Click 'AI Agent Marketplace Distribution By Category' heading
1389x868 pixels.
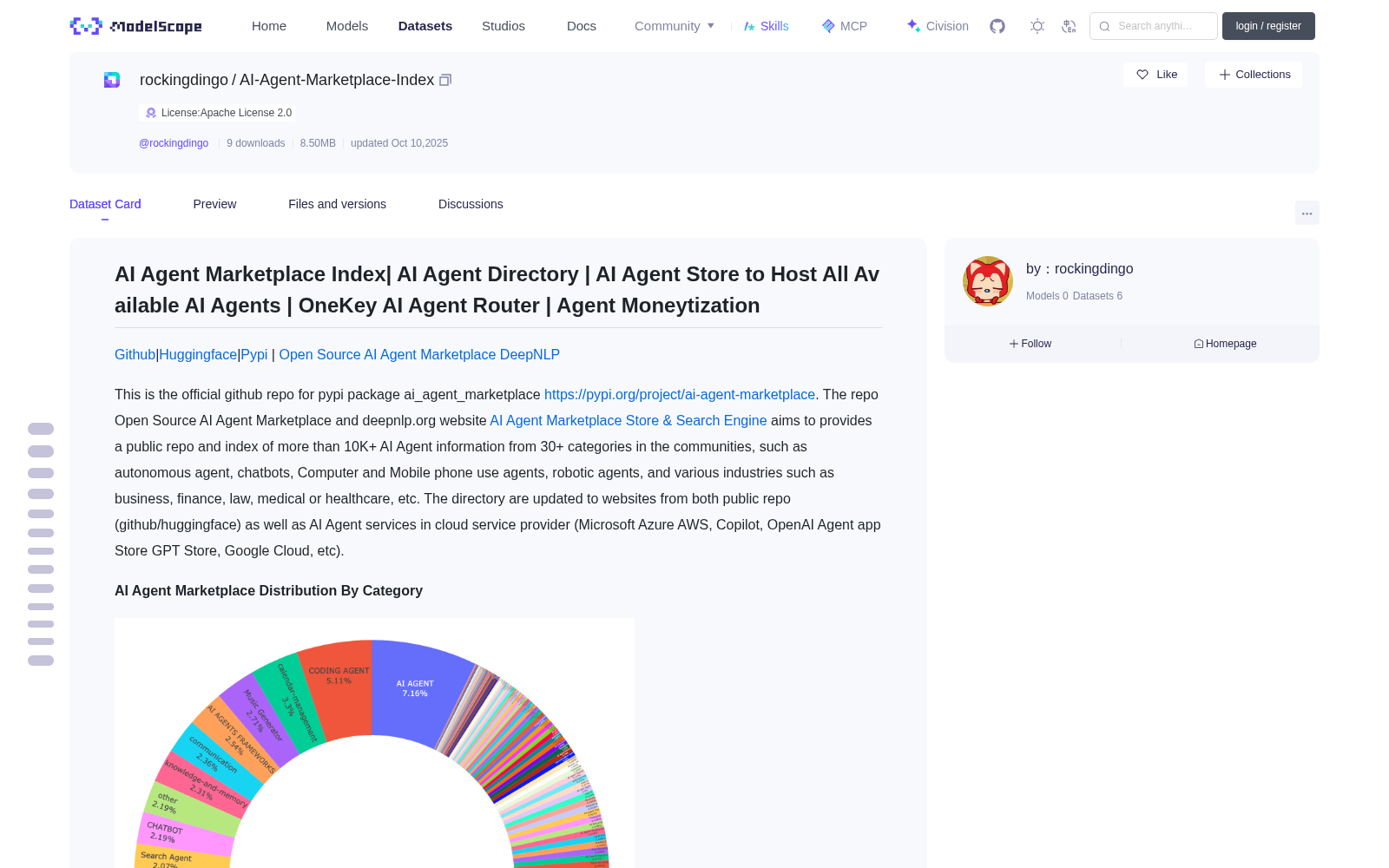[268, 590]
